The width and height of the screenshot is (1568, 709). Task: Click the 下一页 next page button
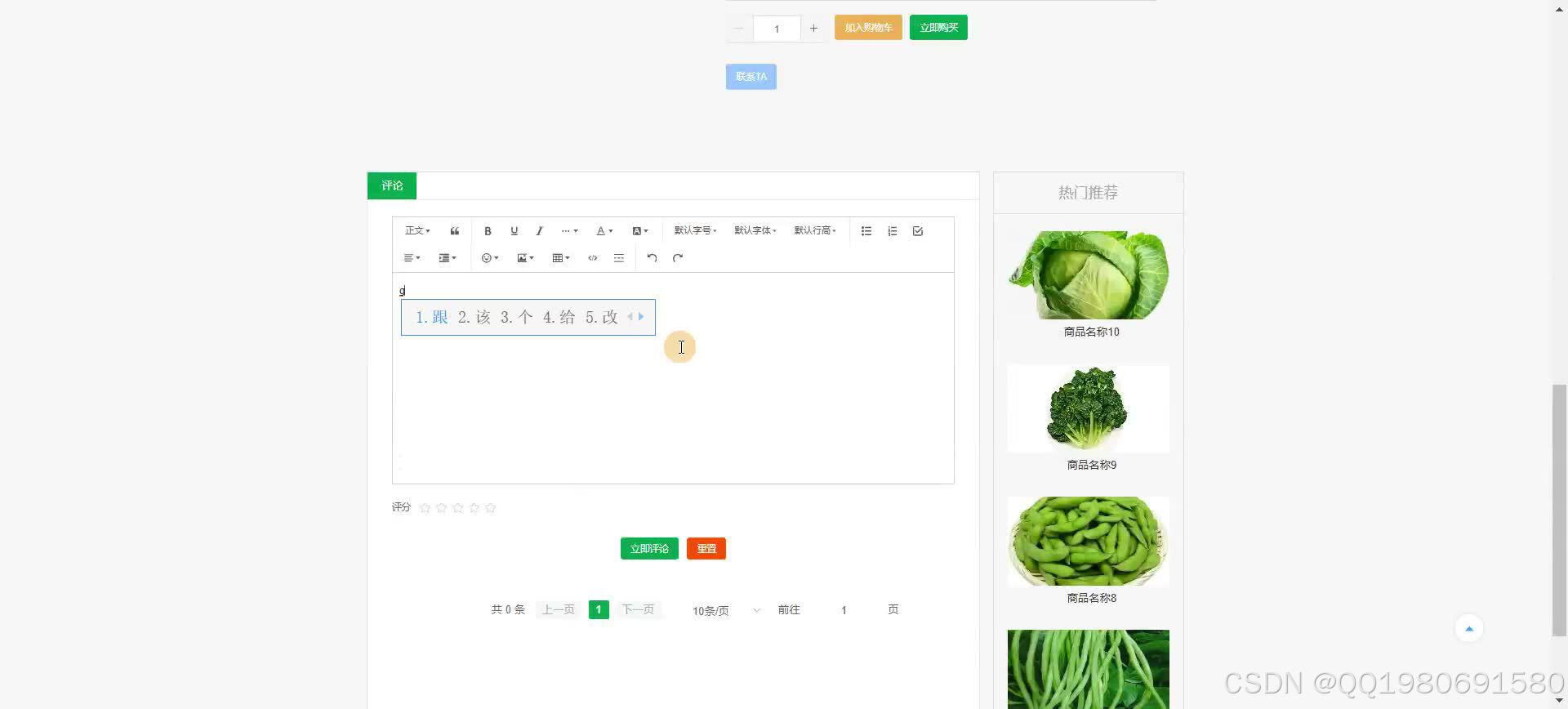tap(638, 610)
